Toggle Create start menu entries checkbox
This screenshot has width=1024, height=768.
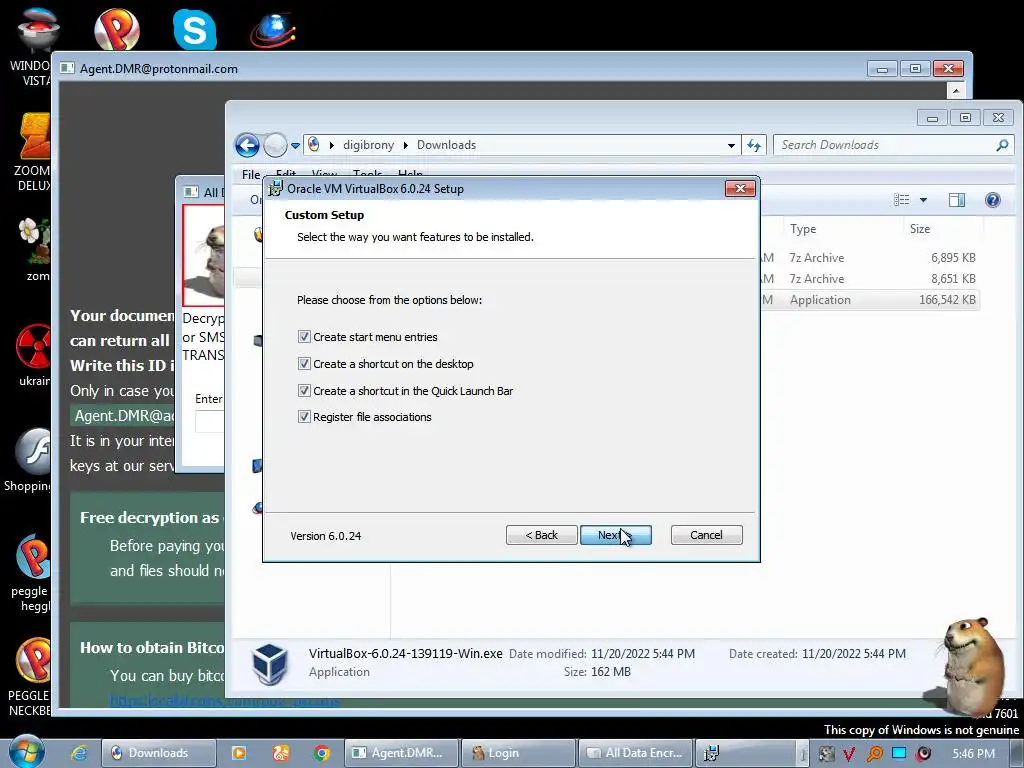[x=304, y=337]
